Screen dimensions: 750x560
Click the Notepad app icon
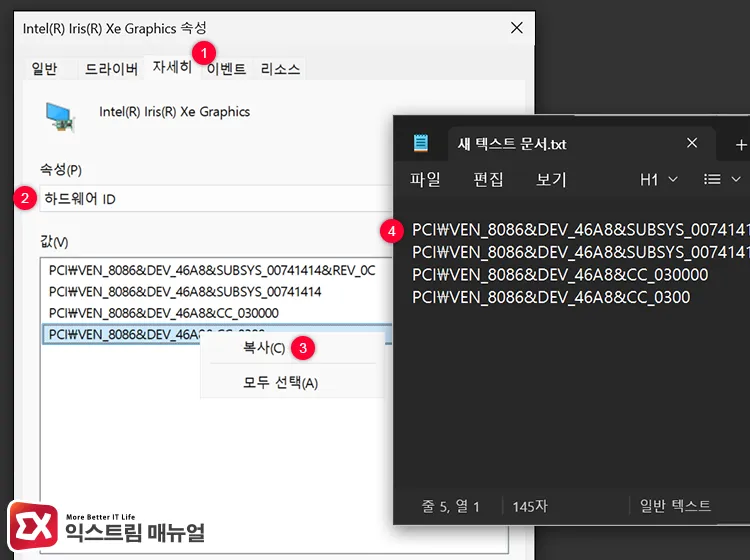421,143
